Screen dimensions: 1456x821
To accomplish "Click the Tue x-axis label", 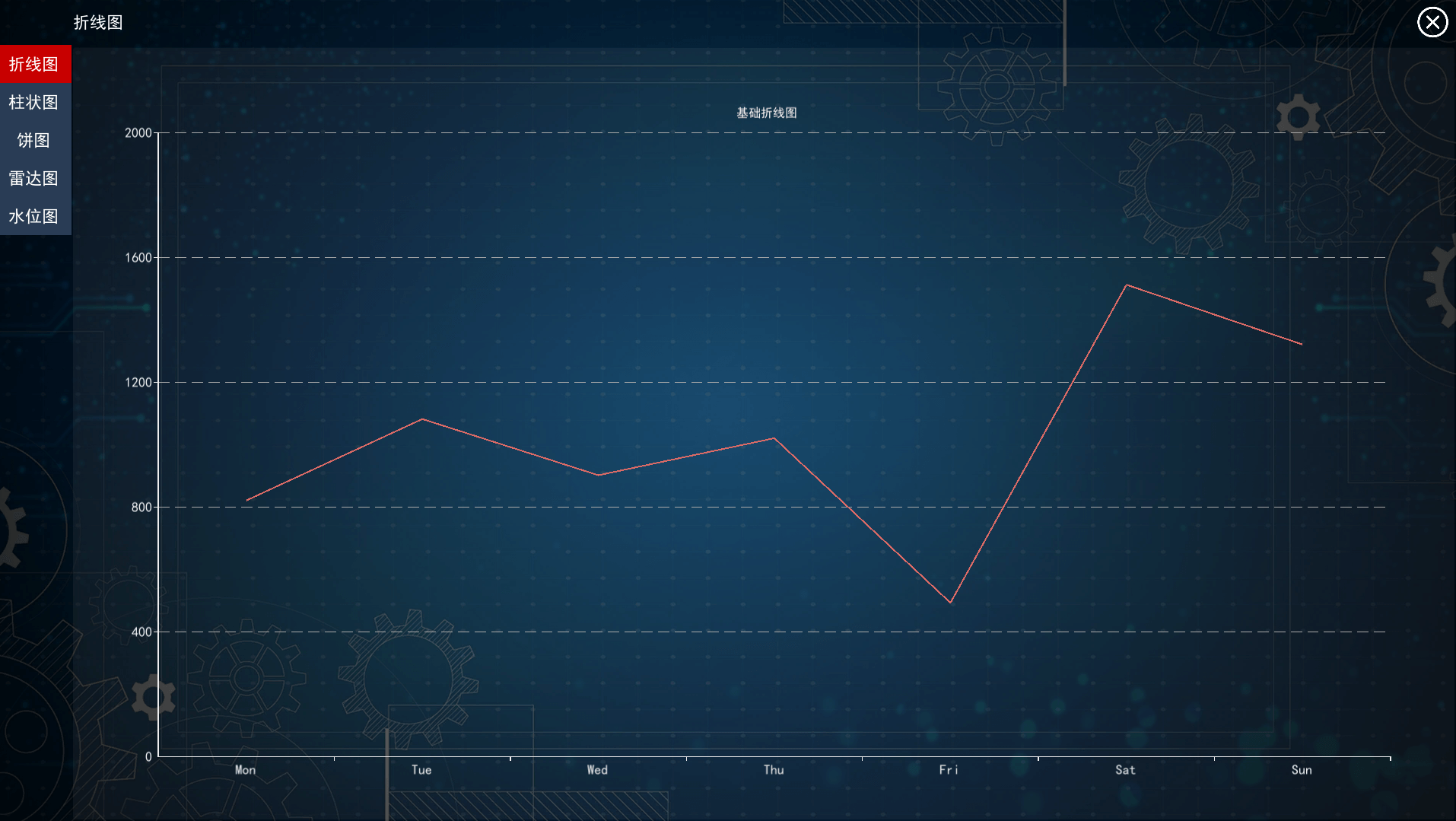I will 421,770.
